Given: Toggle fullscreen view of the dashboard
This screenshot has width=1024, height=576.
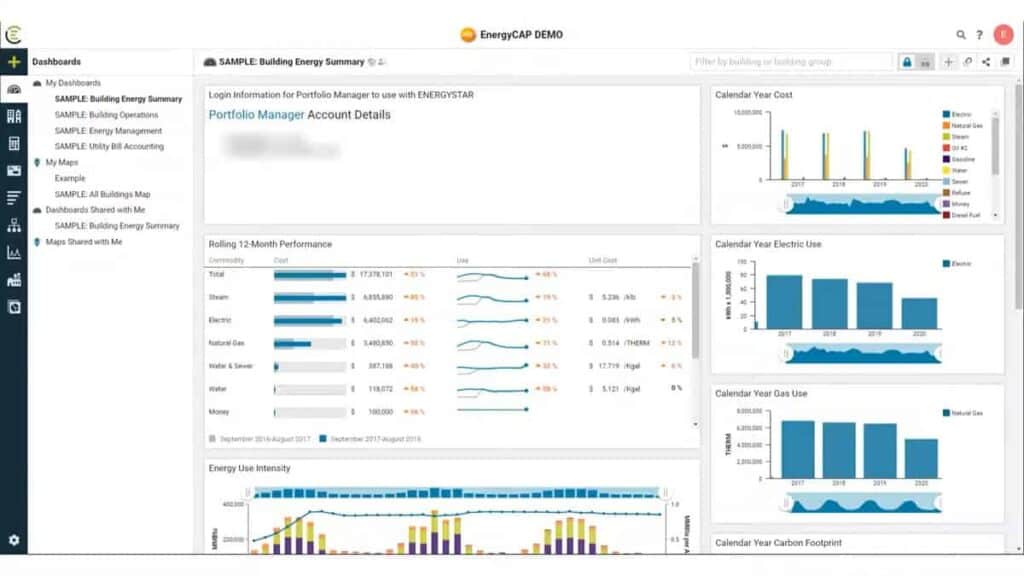Looking at the screenshot, I should tap(1006, 61).
